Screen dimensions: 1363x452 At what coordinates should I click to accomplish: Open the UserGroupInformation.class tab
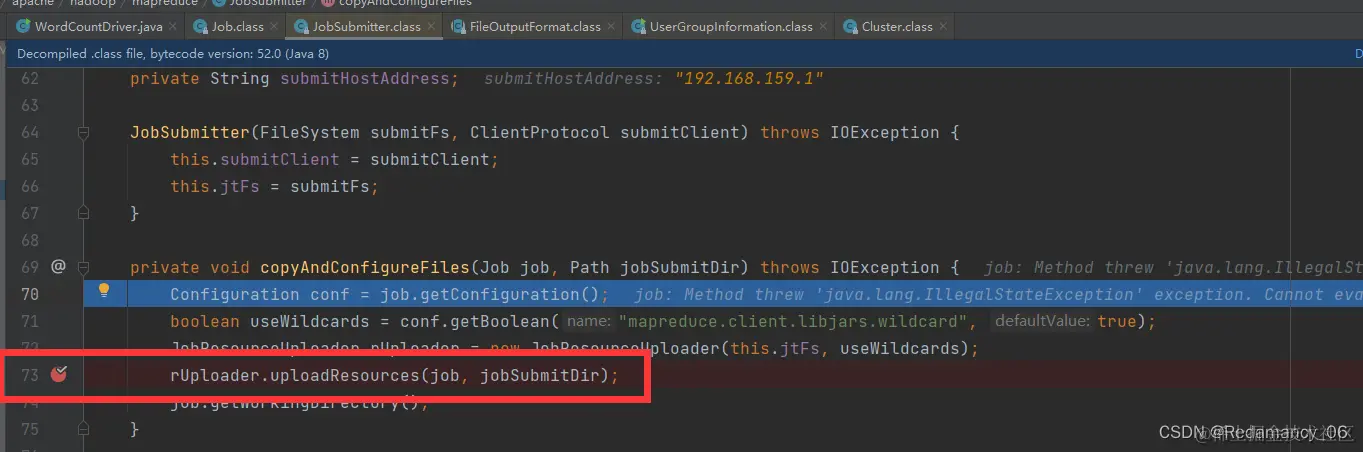[x=729, y=27]
